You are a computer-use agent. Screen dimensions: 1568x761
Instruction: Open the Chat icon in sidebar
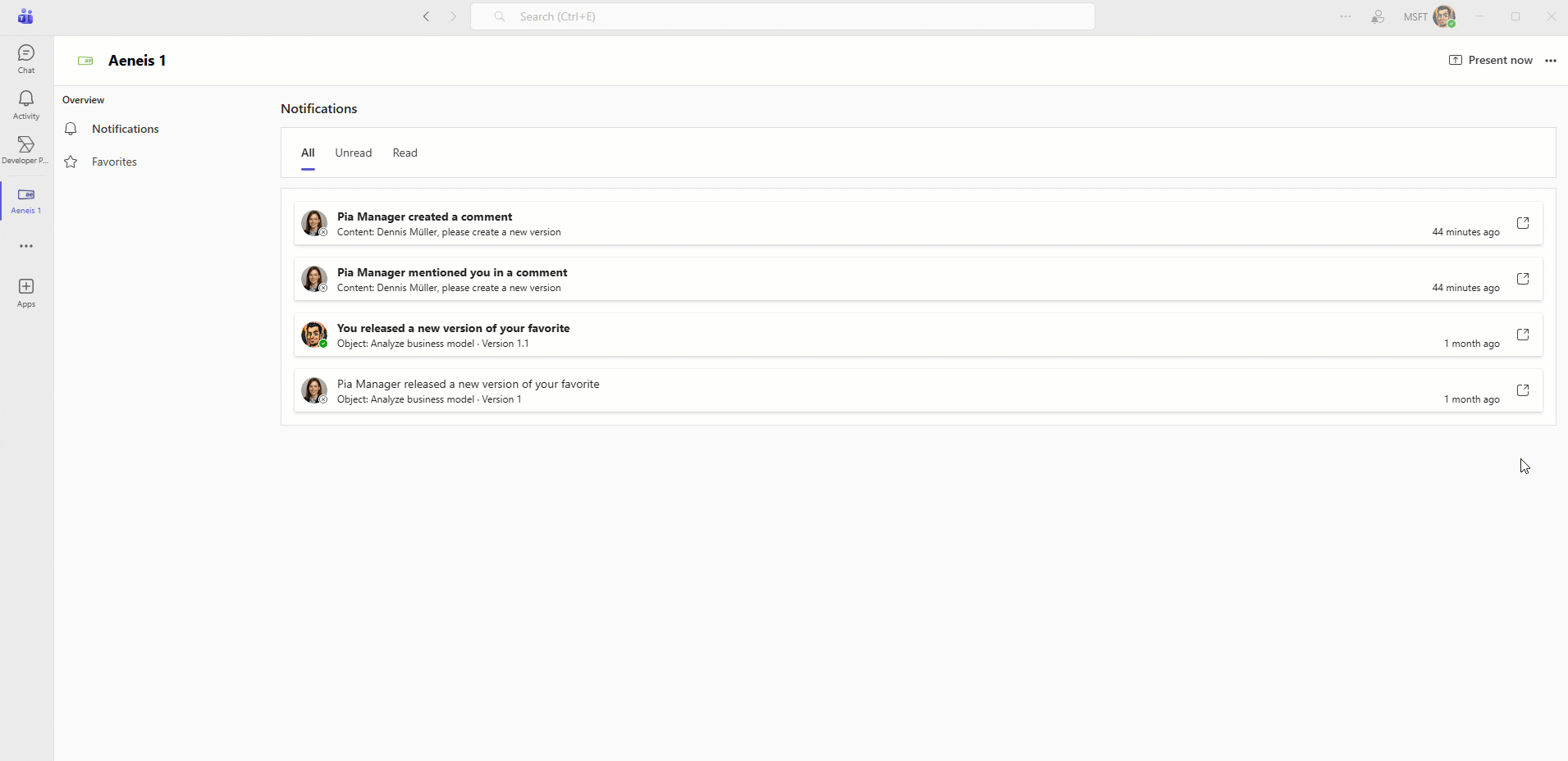[x=26, y=58]
